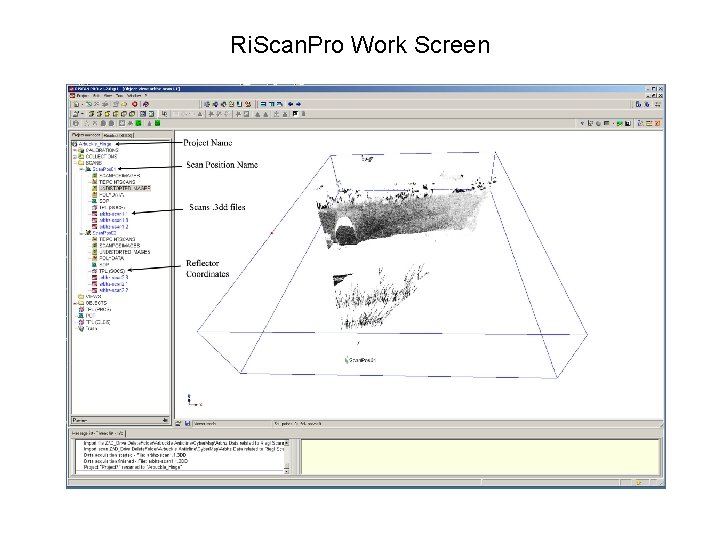This screenshot has height=540, width=720.
Task: Expand the COLLECTIONS folder node
Action: (x=75, y=157)
